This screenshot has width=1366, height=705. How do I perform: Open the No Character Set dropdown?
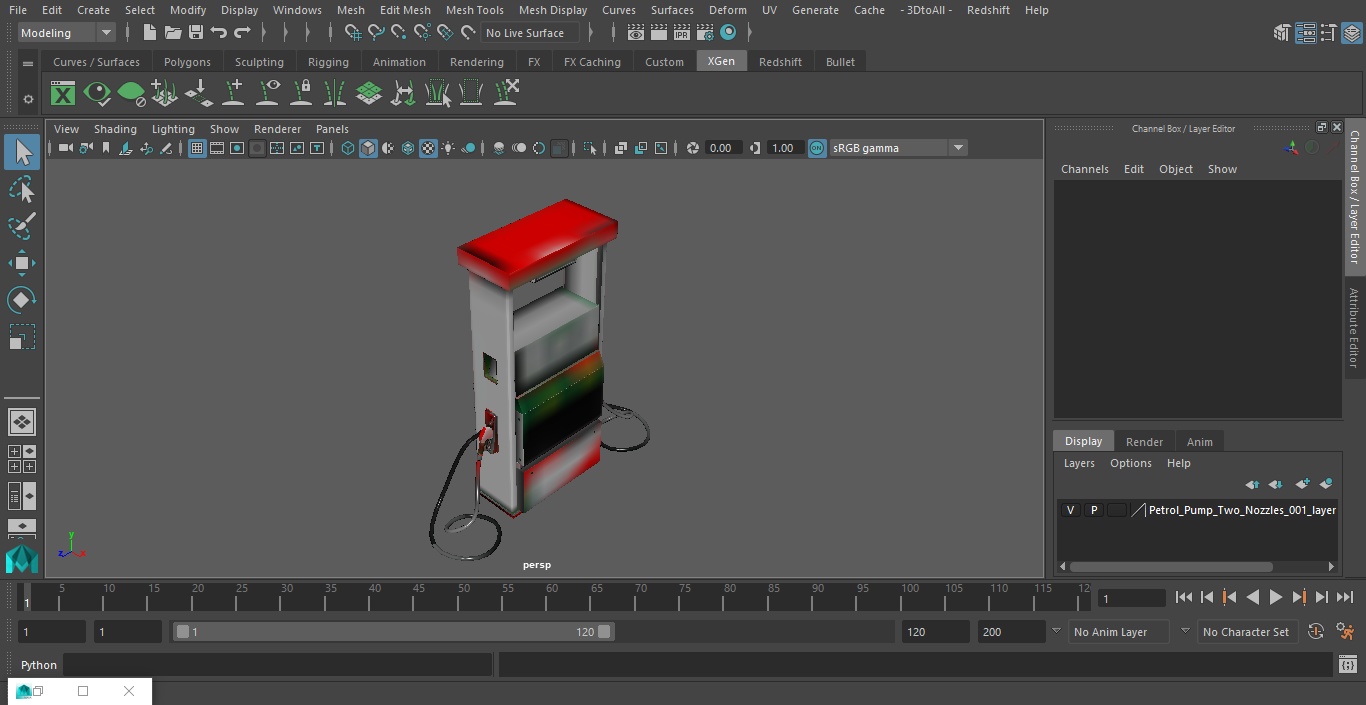[x=1185, y=631]
